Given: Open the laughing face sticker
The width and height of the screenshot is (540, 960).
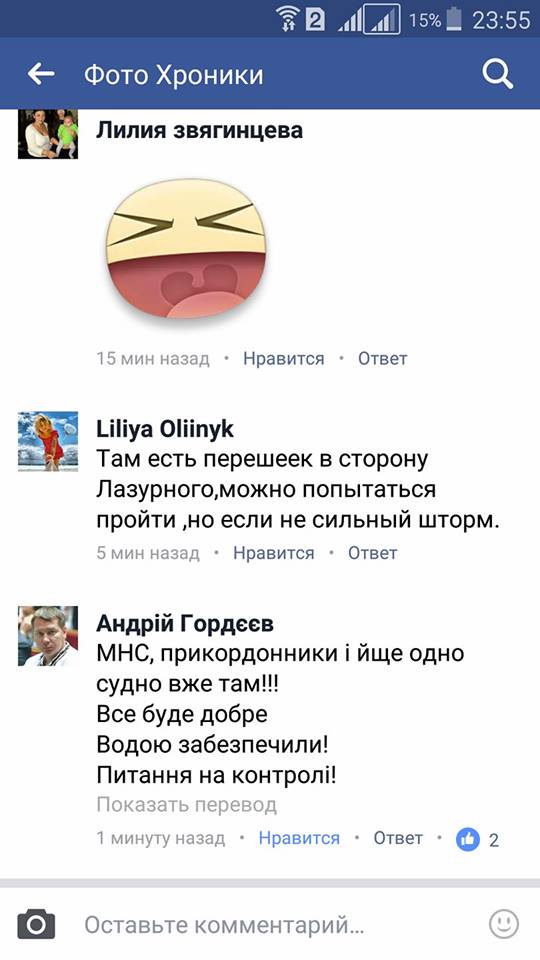Looking at the screenshot, I should pyautogui.click(x=186, y=249).
